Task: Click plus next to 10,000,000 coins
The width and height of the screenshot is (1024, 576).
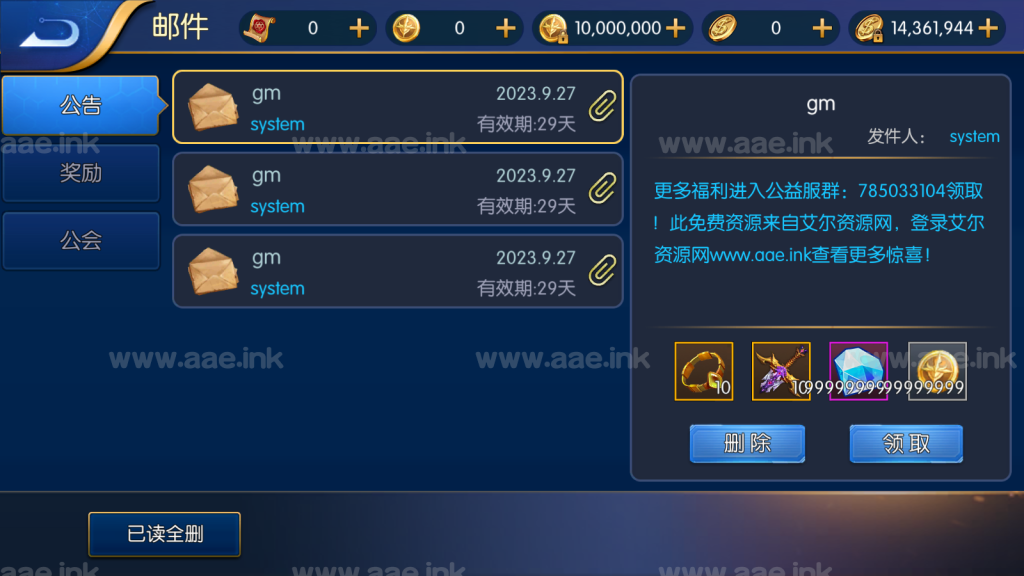Action: 675,28
